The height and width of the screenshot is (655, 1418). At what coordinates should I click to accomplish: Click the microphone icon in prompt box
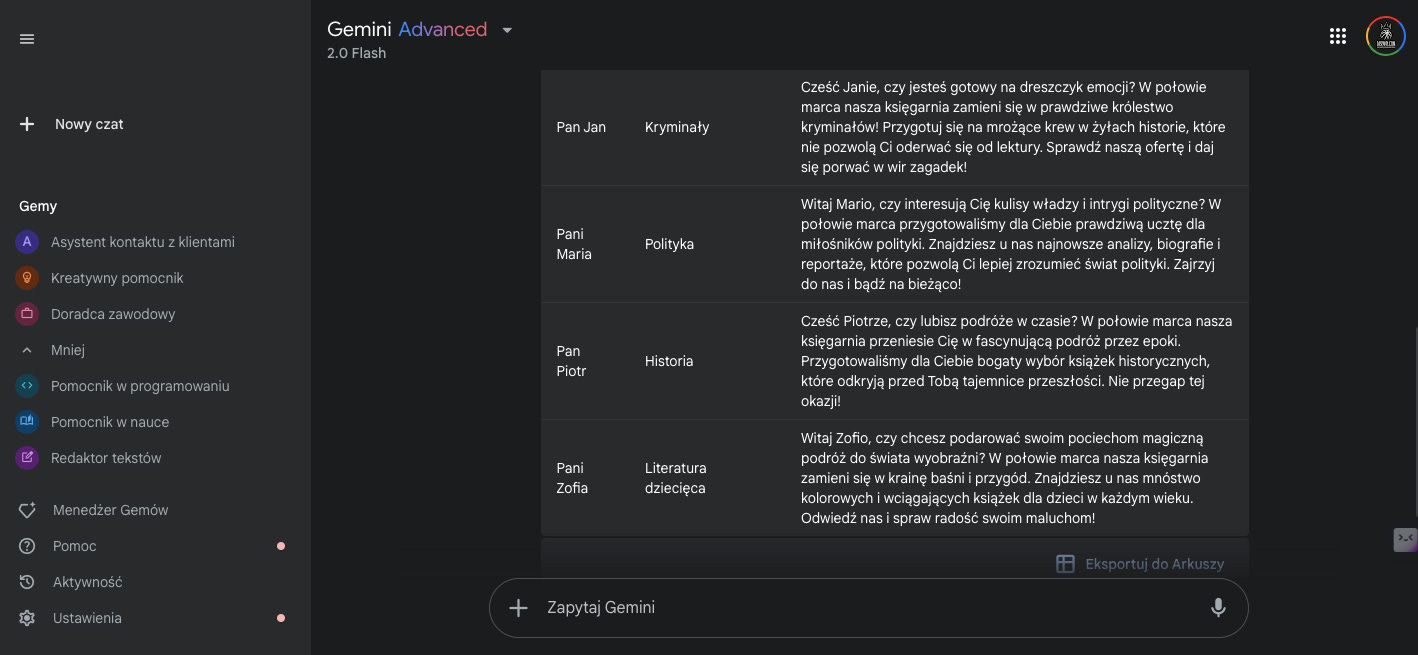coord(1218,607)
